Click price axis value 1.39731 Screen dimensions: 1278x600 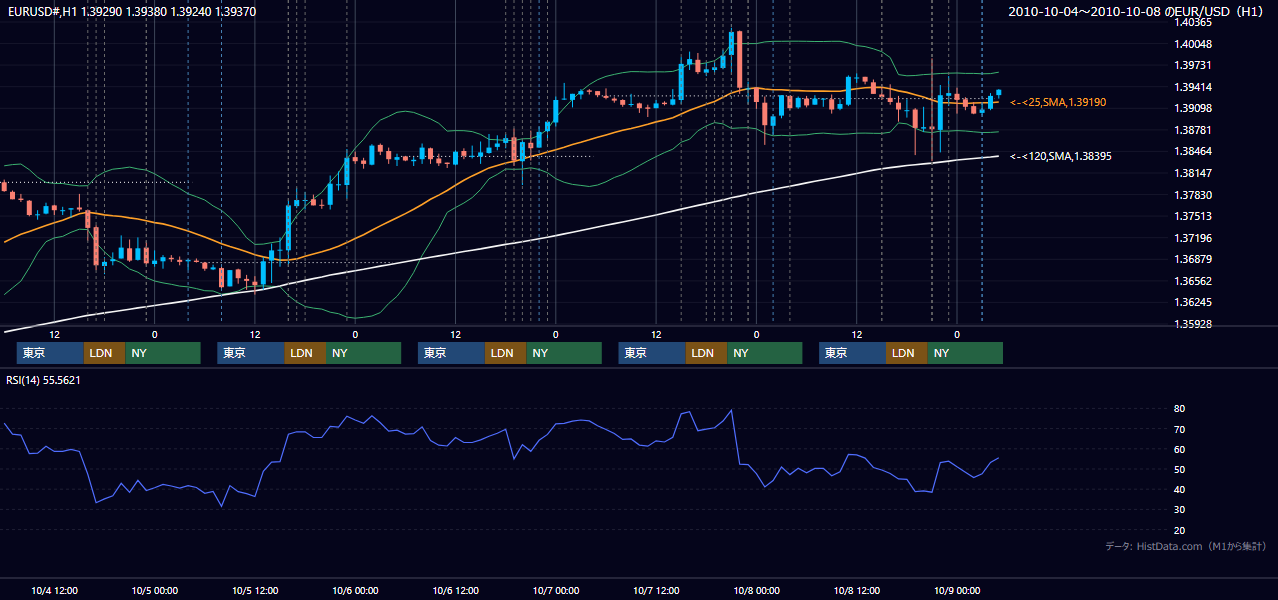pos(1193,65)
